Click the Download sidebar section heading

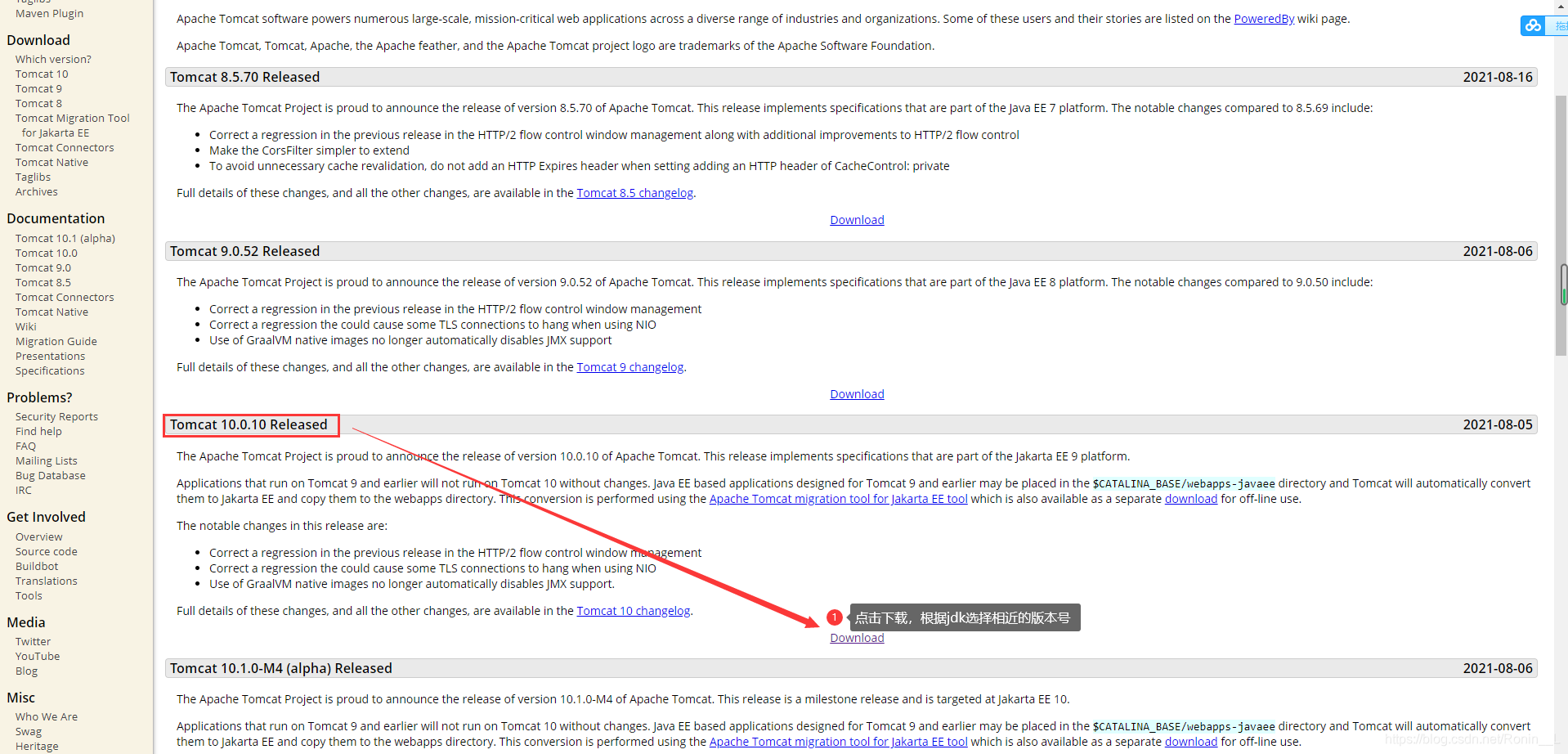pos(38,40)
